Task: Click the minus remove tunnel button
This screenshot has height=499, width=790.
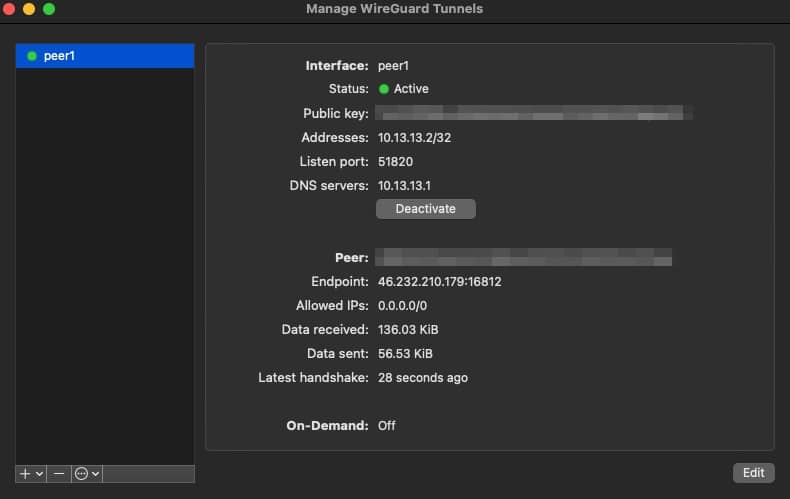Action: 59,474
